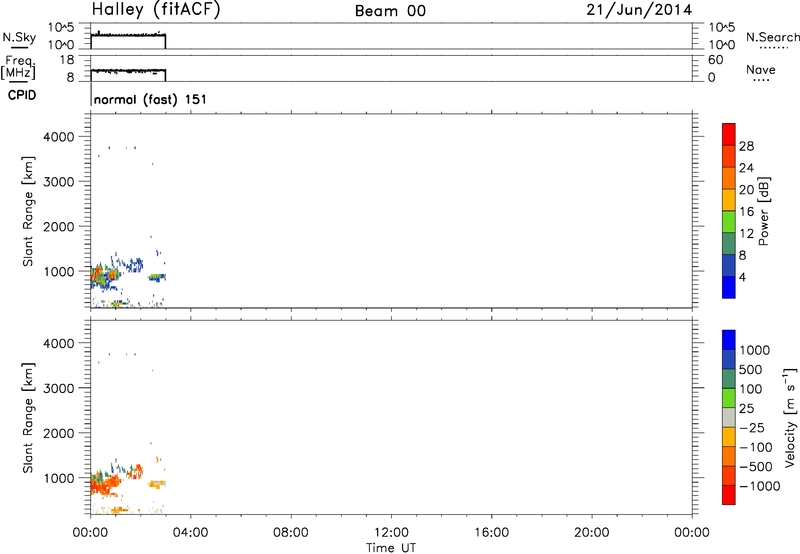This screenshot has height=554, width=800.
Task: Click the '20:00' time axis tick
Action: (591, 533)
